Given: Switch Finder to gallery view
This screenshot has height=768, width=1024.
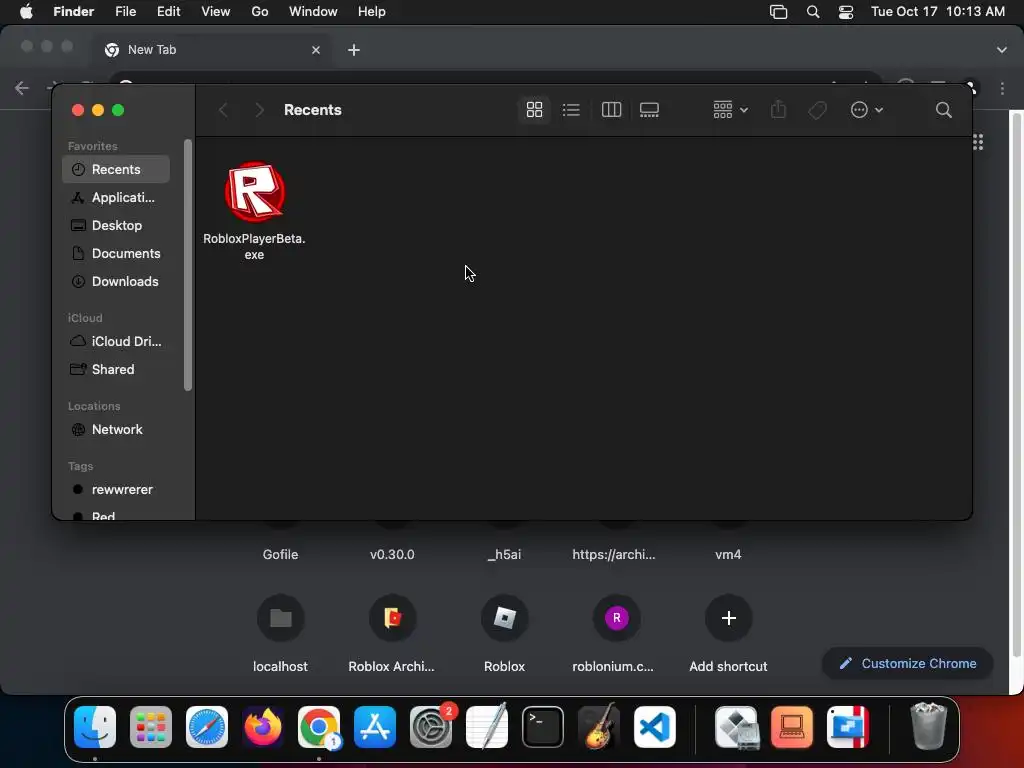Looking at the screenshot, I should click(x=649, y=110).
